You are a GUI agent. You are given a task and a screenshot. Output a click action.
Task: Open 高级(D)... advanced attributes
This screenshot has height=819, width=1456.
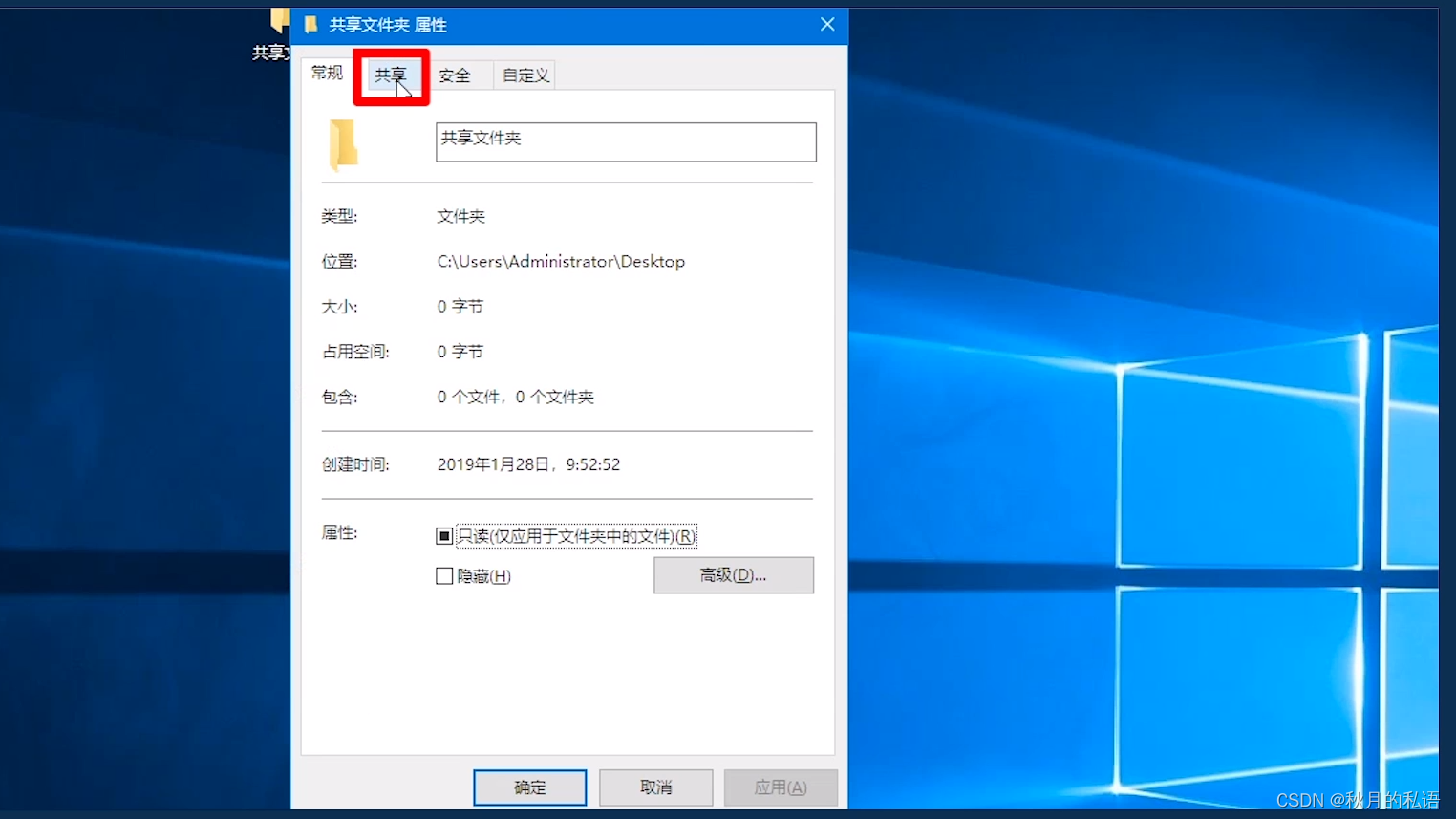click(x=734, y=575)
